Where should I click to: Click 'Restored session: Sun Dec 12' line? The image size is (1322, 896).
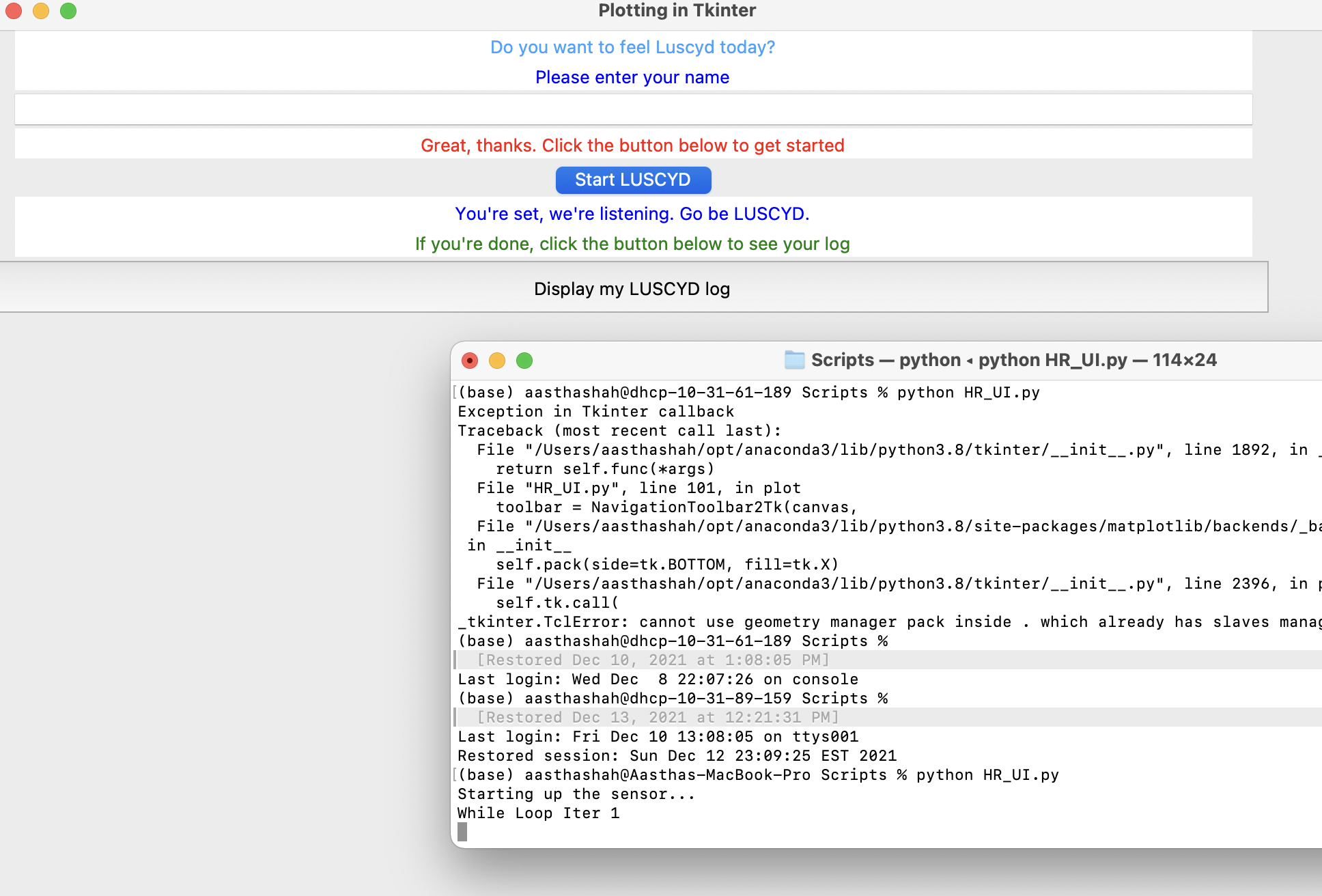(x=677, y=755)
